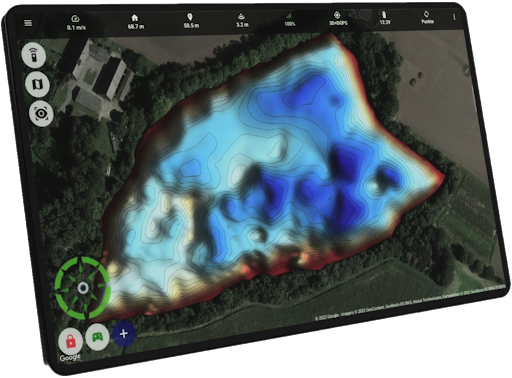Tap the Punkte refresh icon

(427, 17)
